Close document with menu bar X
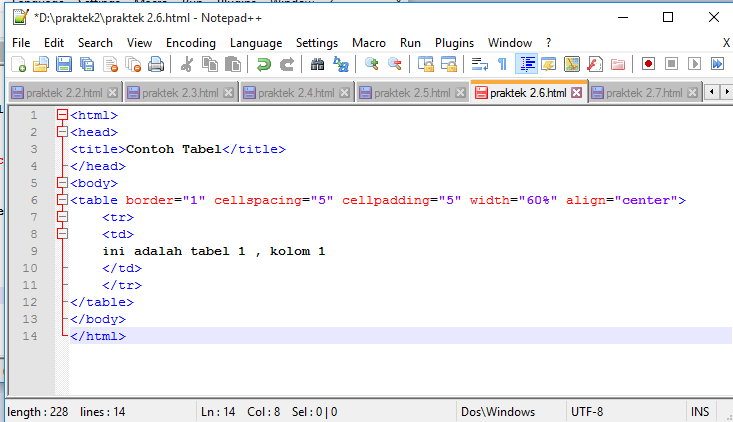733x422 pixels. click(726, 43)
